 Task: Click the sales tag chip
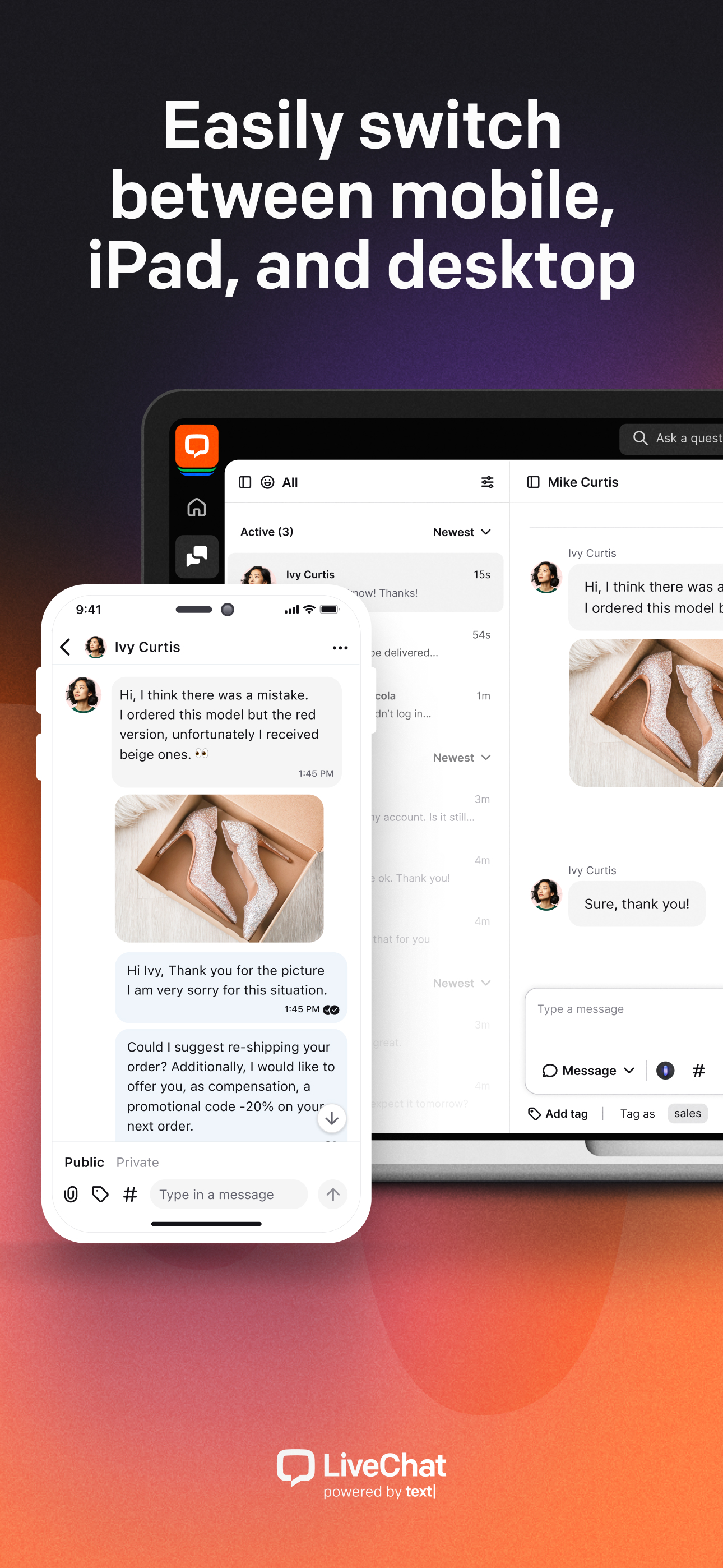[687, 1113]
